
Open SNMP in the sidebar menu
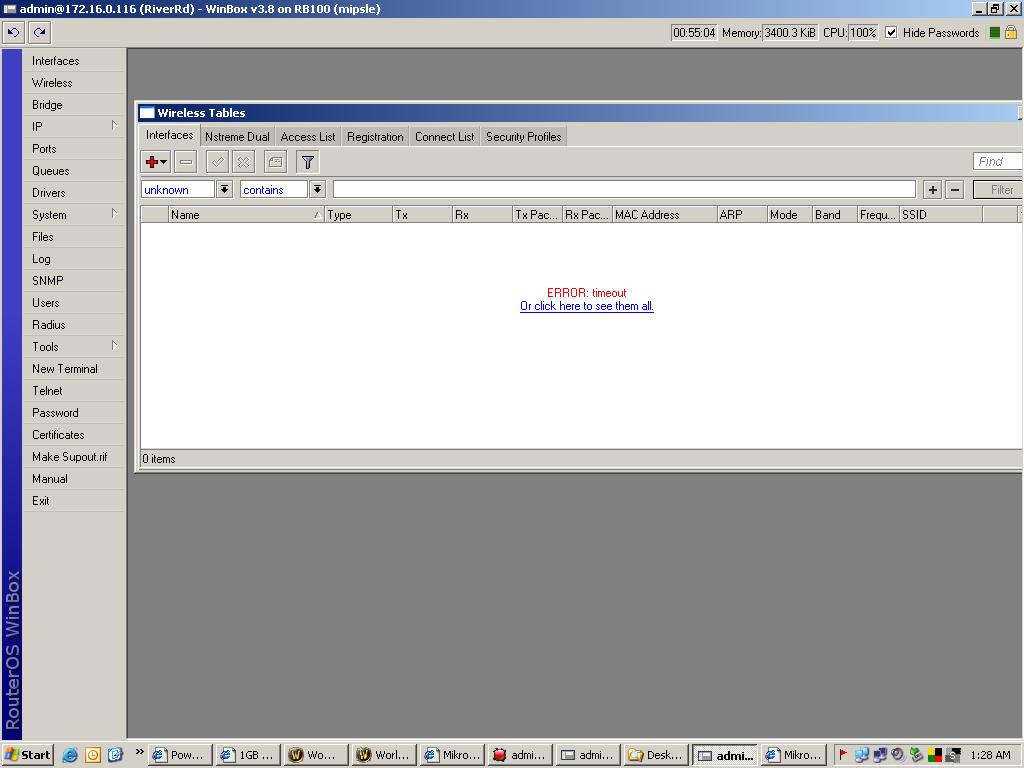pyautogui.click(x=73, y=281)
